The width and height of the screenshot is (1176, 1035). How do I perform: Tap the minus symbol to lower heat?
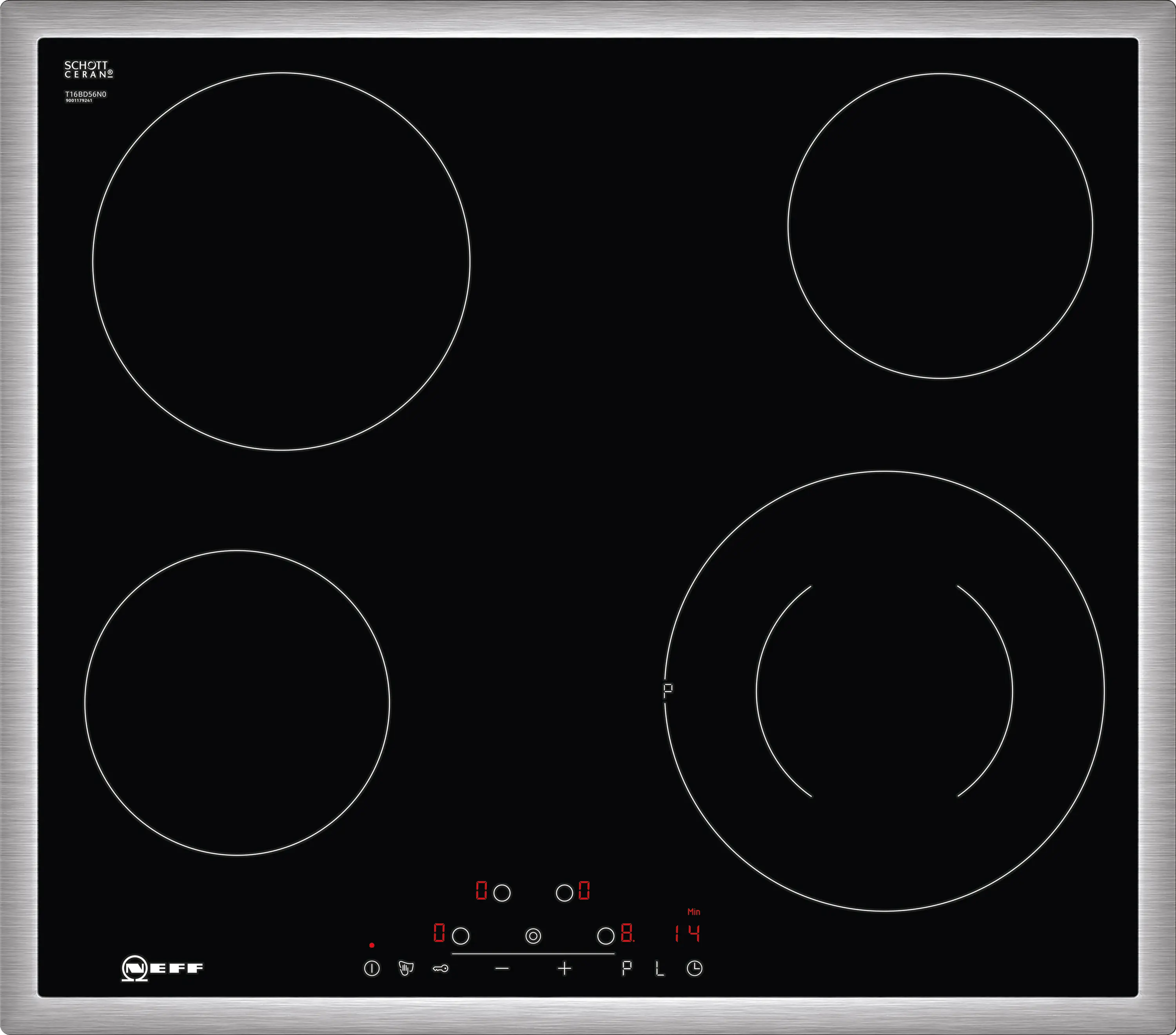click(x=502, y=969)
